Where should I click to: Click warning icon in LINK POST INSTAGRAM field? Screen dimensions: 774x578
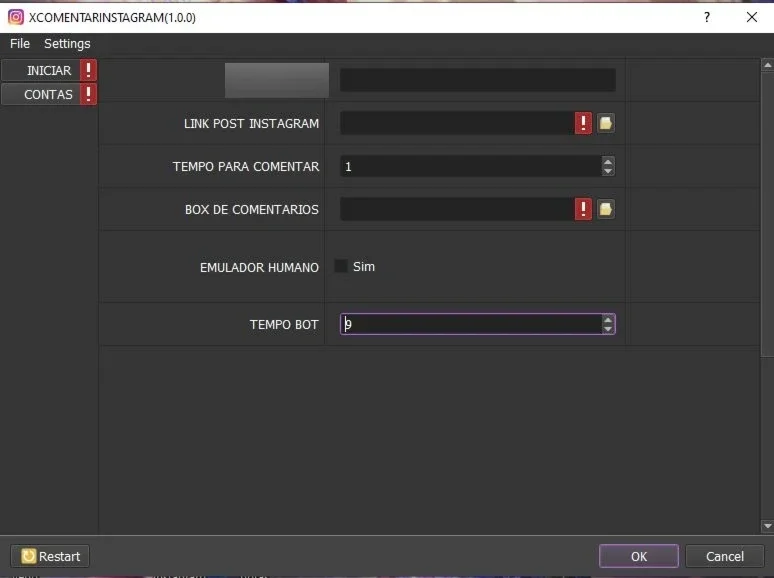(583, 123)
